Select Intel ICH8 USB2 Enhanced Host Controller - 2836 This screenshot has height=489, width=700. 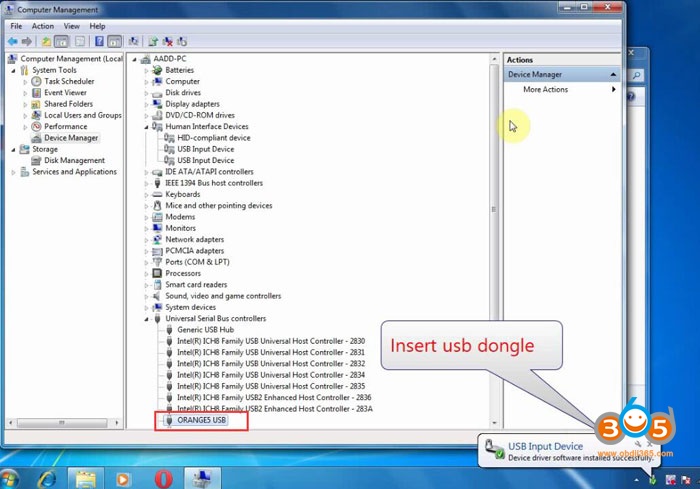tap(274, 397)
